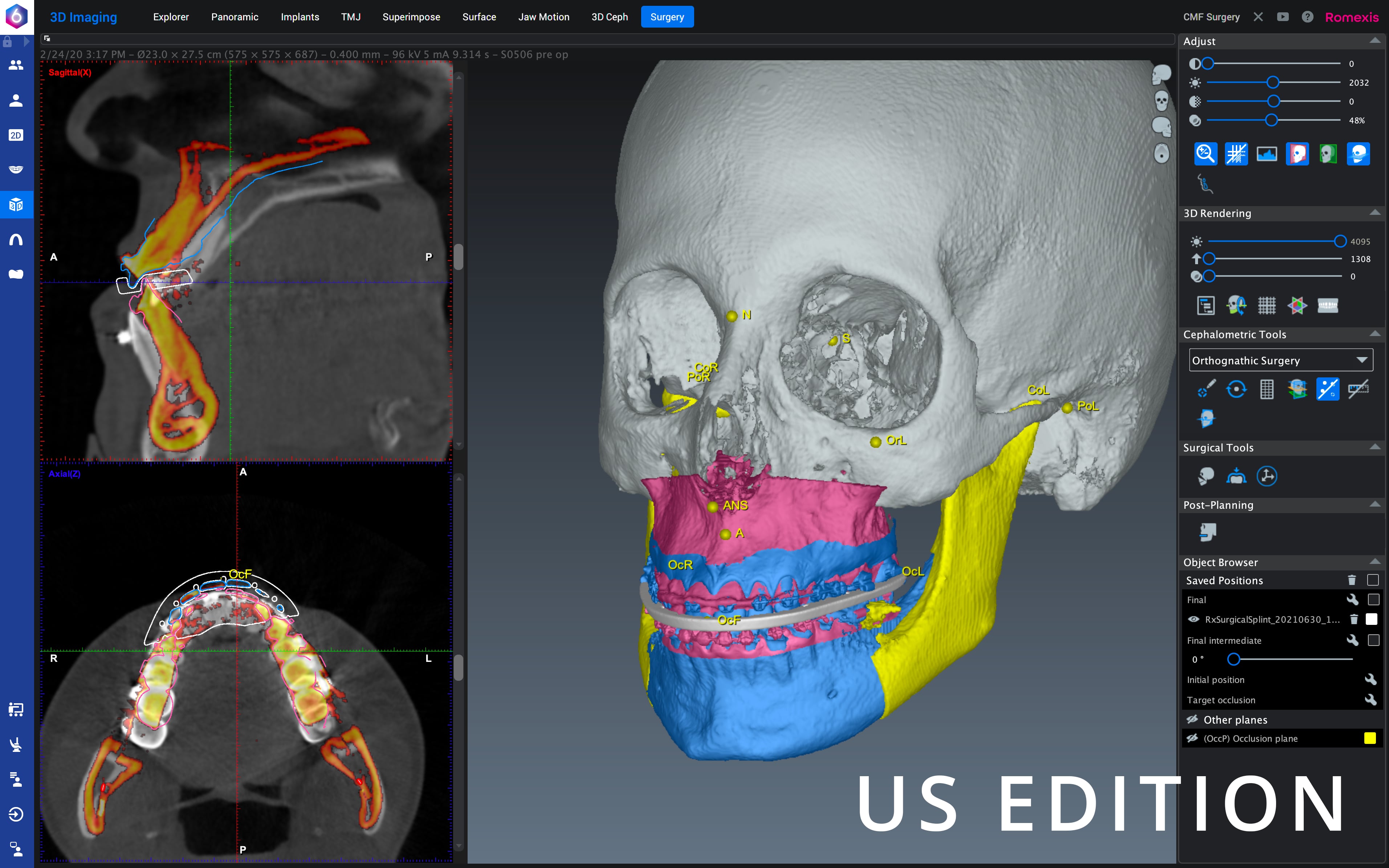Select the contrast/histogram adjustment icon in Adjust panel

click(1267, 154)
